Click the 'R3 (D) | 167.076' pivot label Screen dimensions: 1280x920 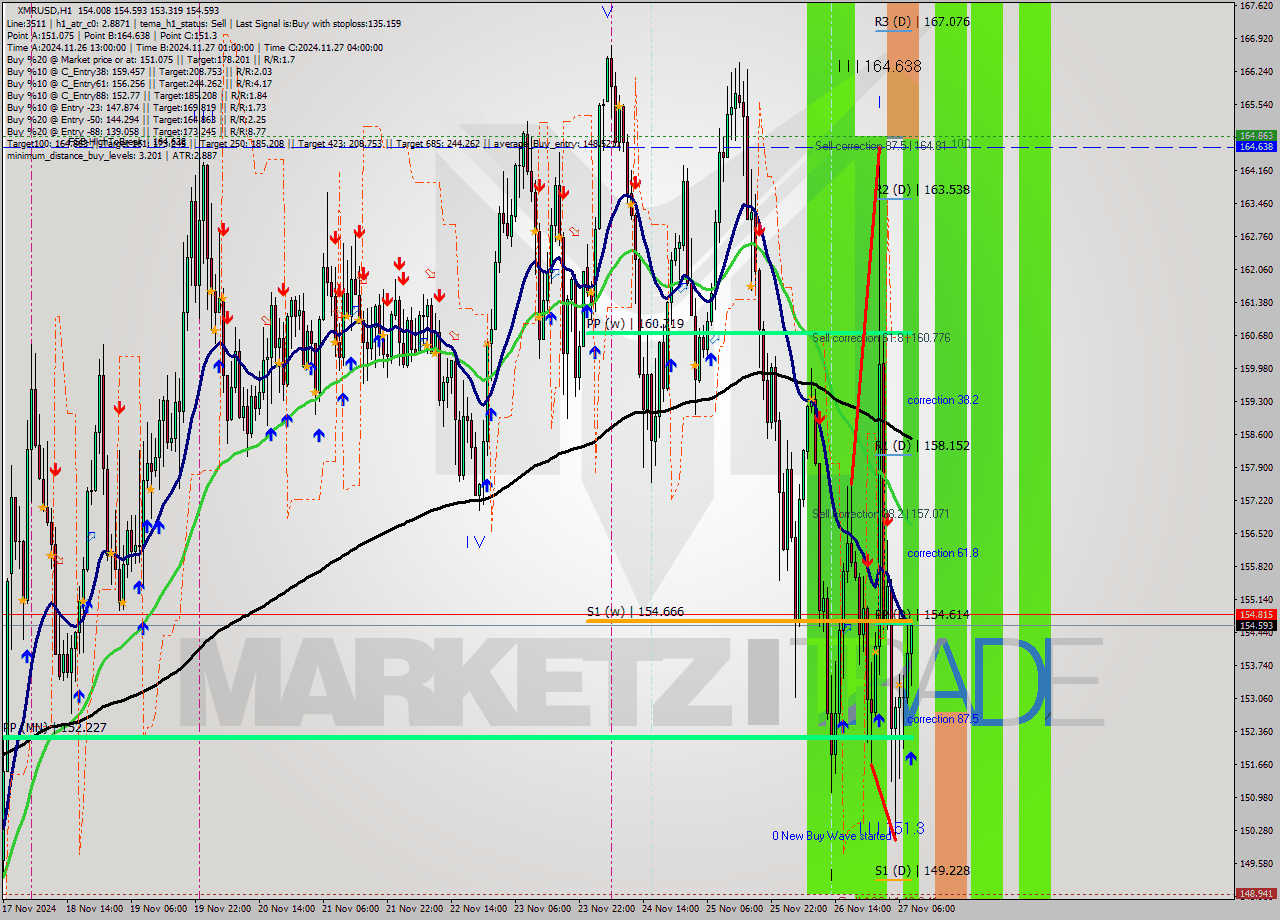coord(922,21)
